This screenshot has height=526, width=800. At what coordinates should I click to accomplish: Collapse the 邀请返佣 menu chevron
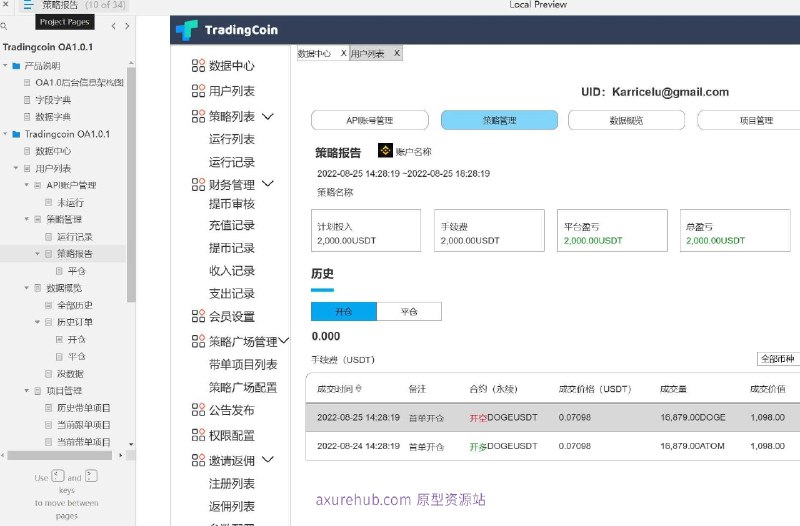[x=268, y=459]
